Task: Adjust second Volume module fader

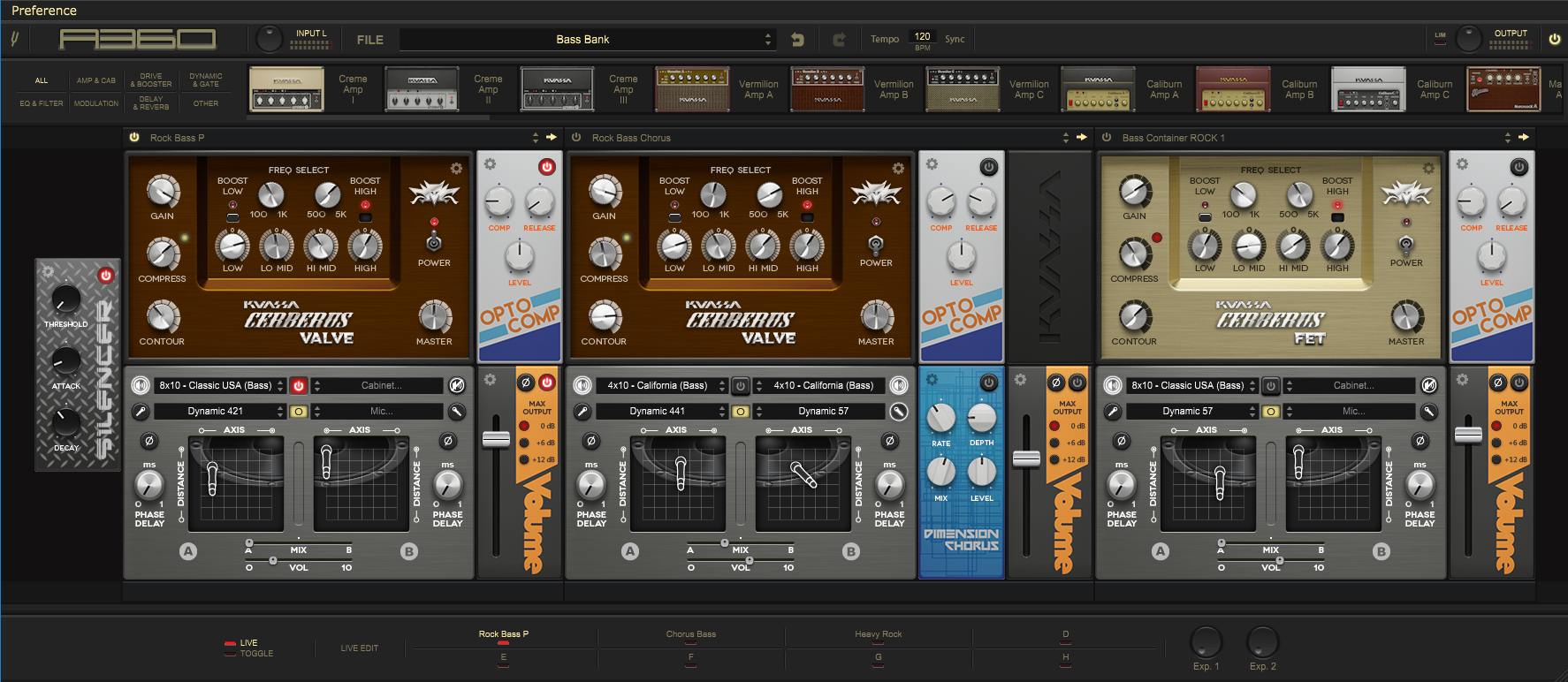Action: (x=1026, y=458)
